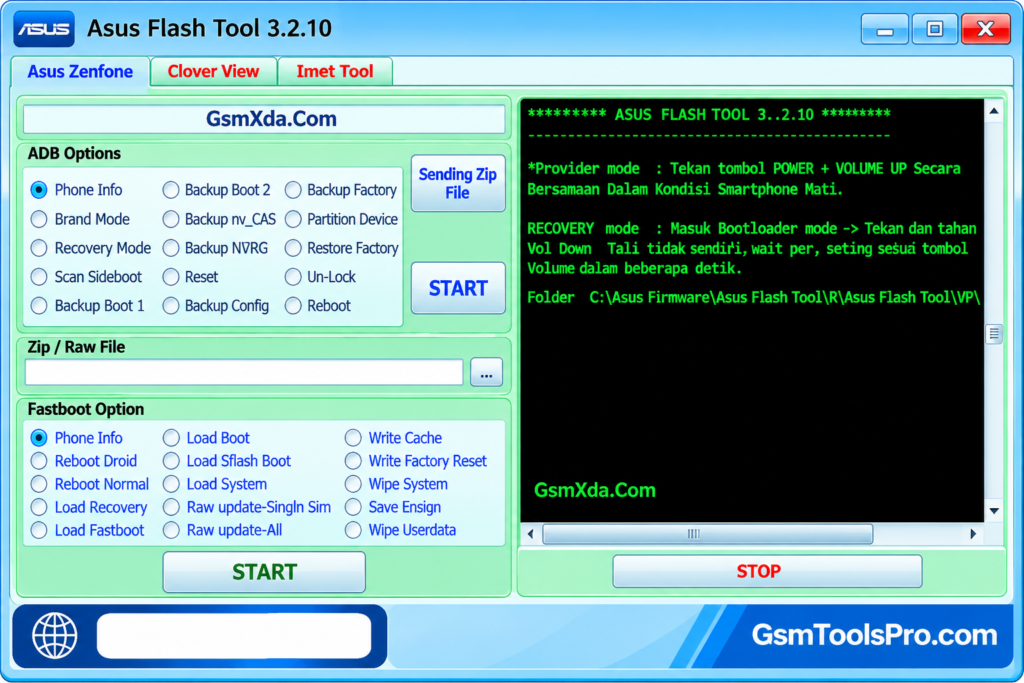
Task: Choose Backup nv_CAS option
Action: point(171,219)
